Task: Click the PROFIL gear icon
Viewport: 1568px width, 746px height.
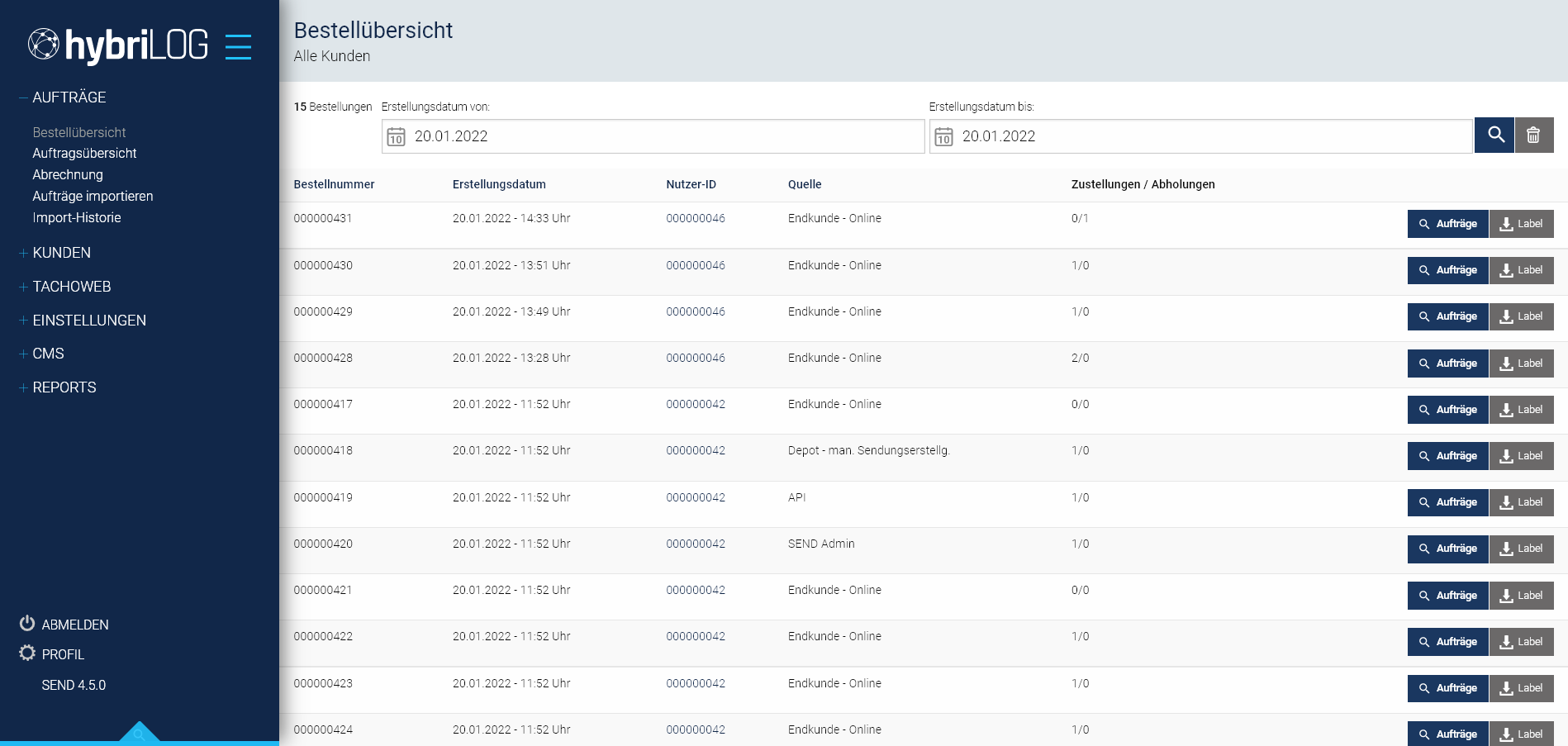Action: coord(27,653)
